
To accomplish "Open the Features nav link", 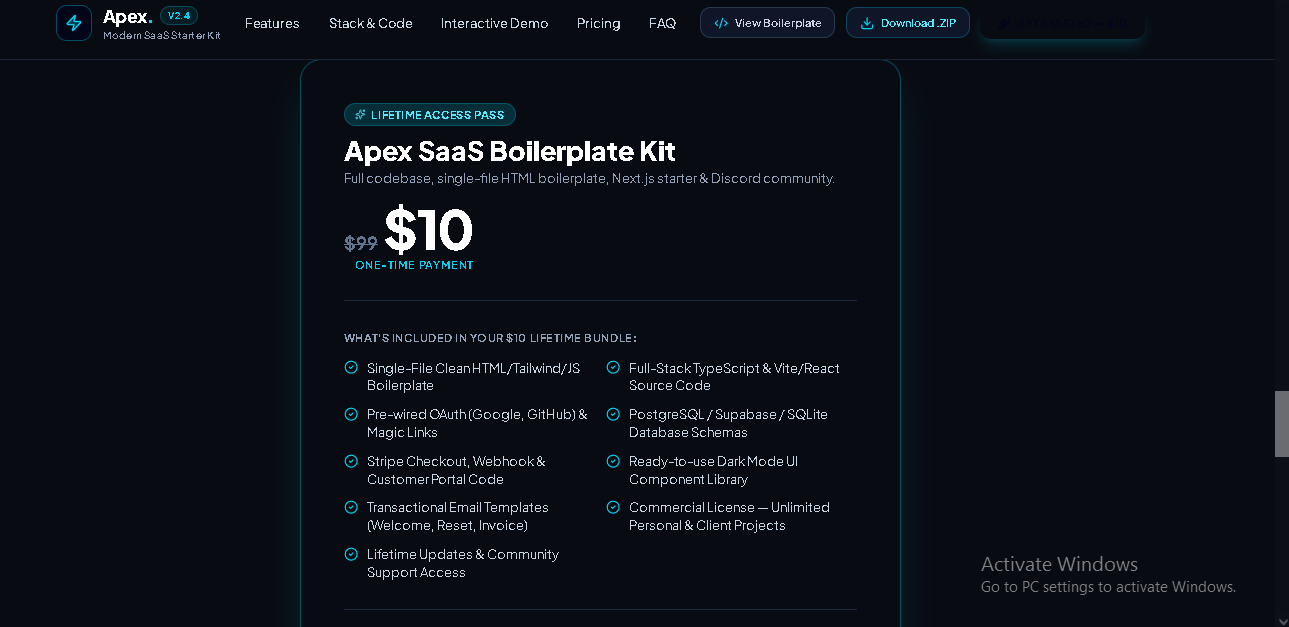I will [x=272, y=23].
